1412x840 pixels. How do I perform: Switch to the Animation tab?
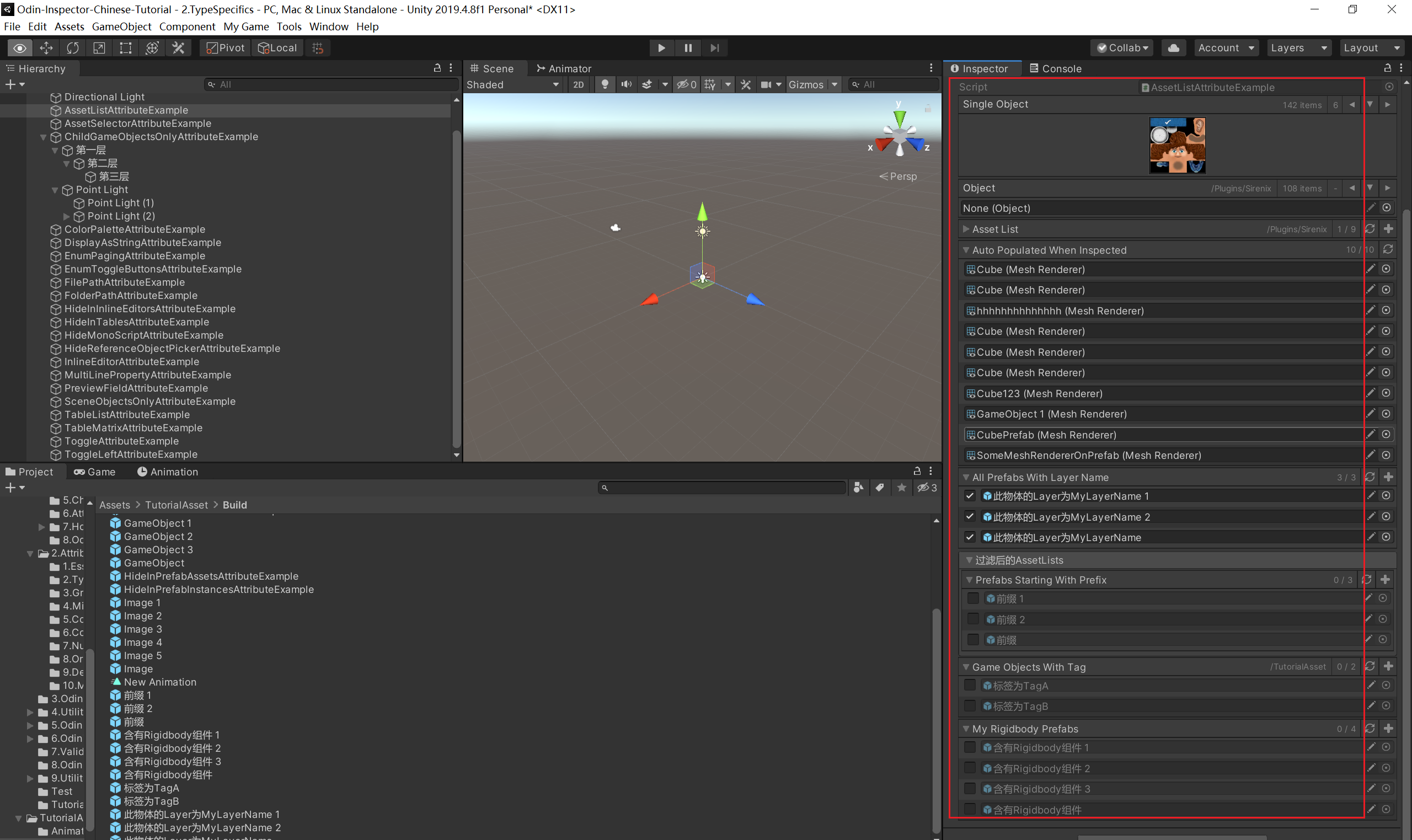coord(168,472)
